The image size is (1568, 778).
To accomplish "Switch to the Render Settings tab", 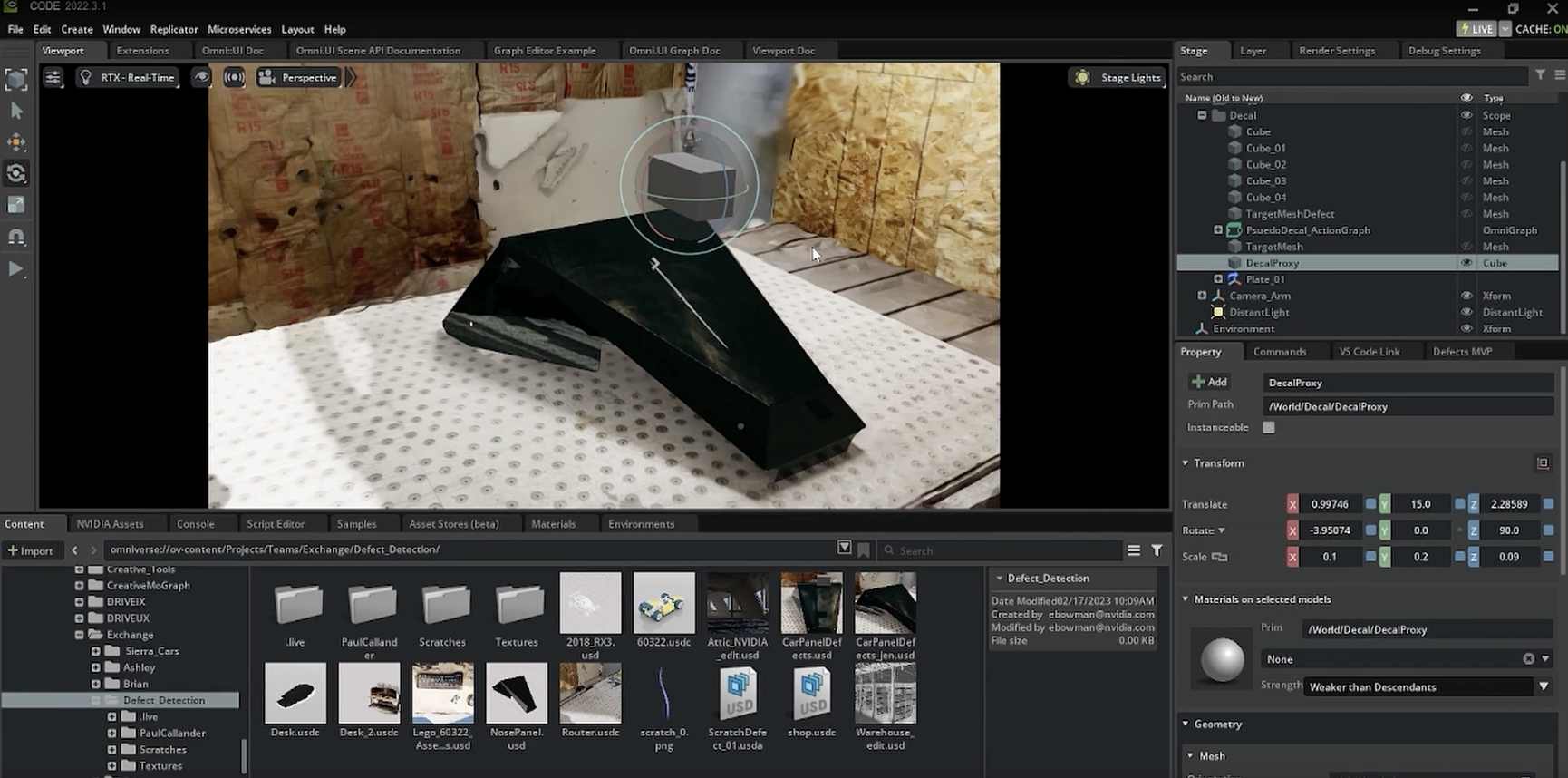I will click(1336, 51).
